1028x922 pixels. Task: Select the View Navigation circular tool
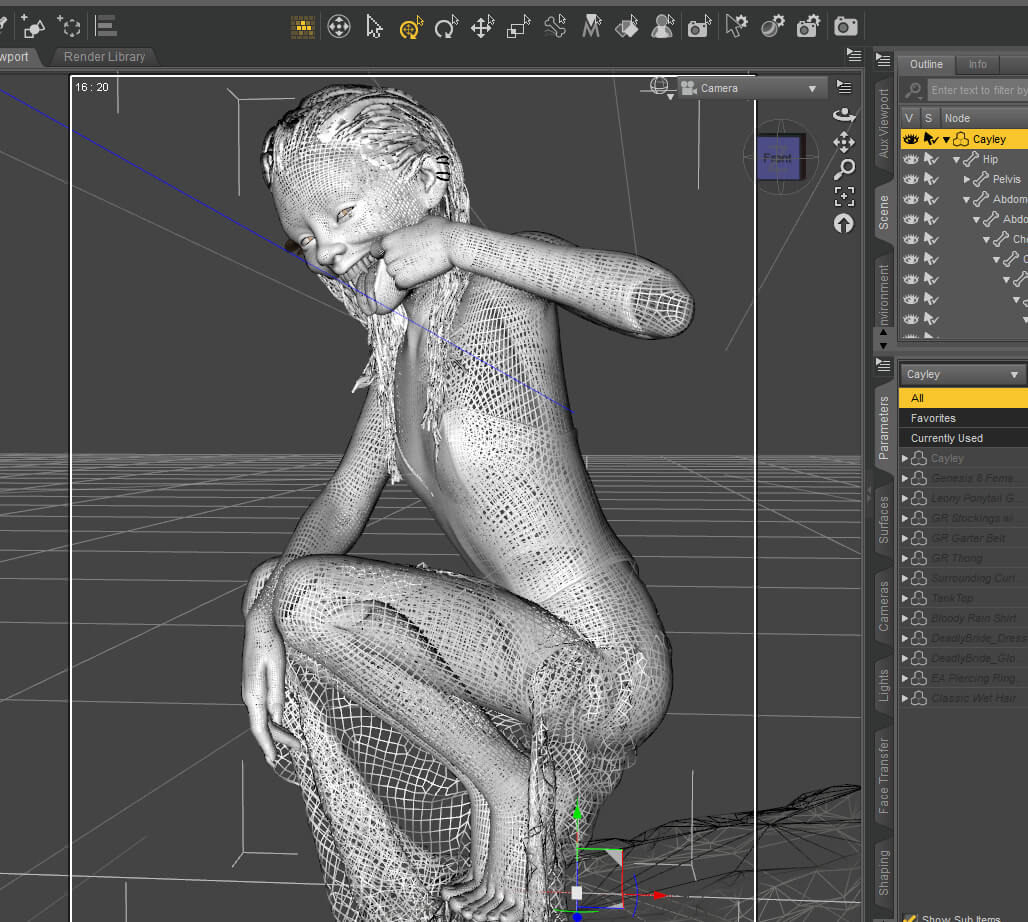(x=338, y=27)
